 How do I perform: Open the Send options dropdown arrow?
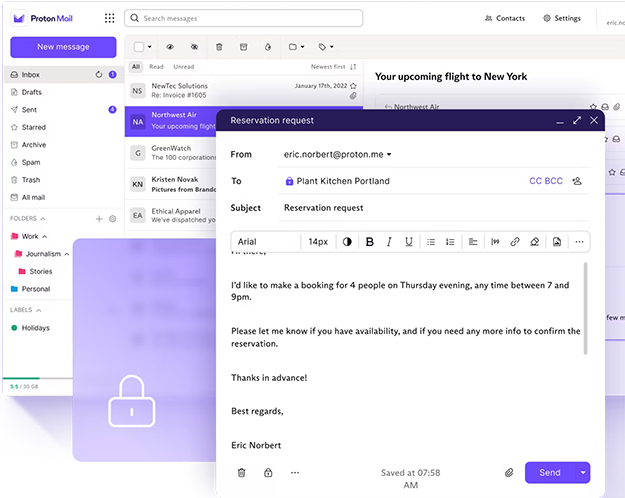(583, 472)
